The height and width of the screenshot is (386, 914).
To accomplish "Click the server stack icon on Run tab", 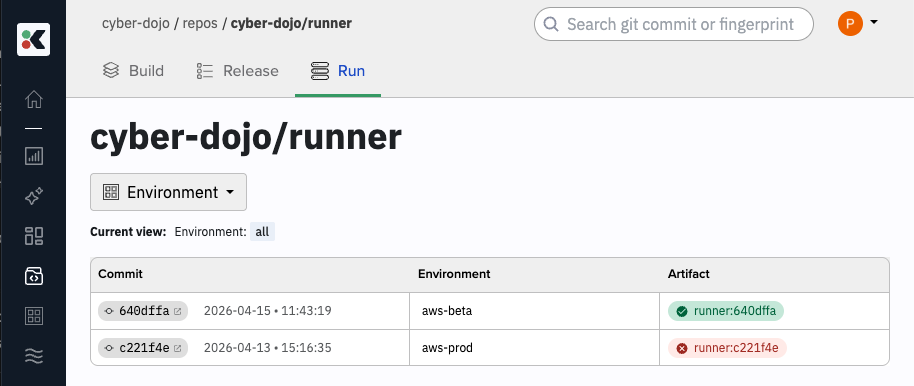I will tap(319, 71).
